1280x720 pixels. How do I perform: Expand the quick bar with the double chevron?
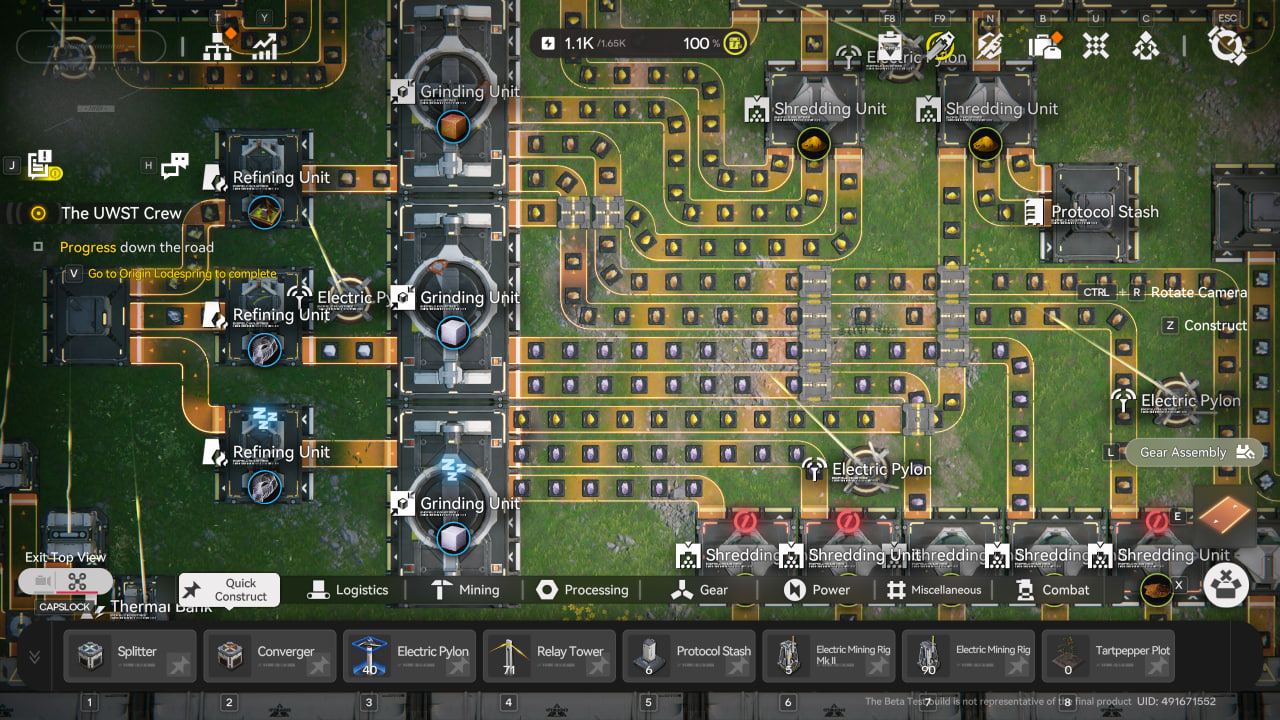pos(35,657)
